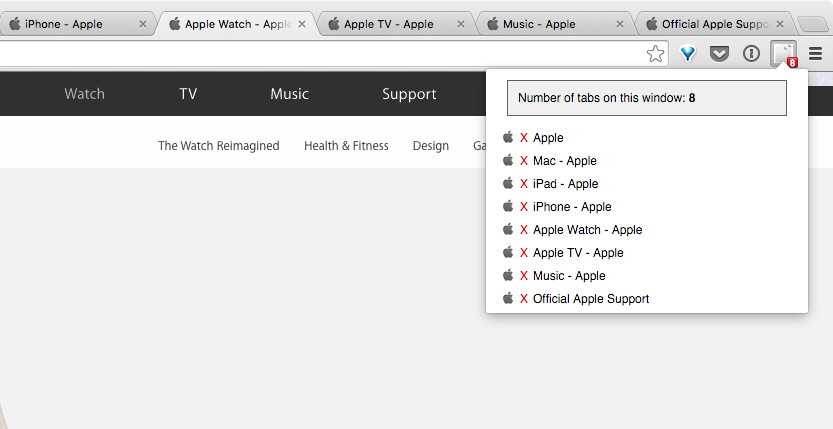
Task: Jump to Apple Watch - Apple in popup list
Action: point(588,230)
